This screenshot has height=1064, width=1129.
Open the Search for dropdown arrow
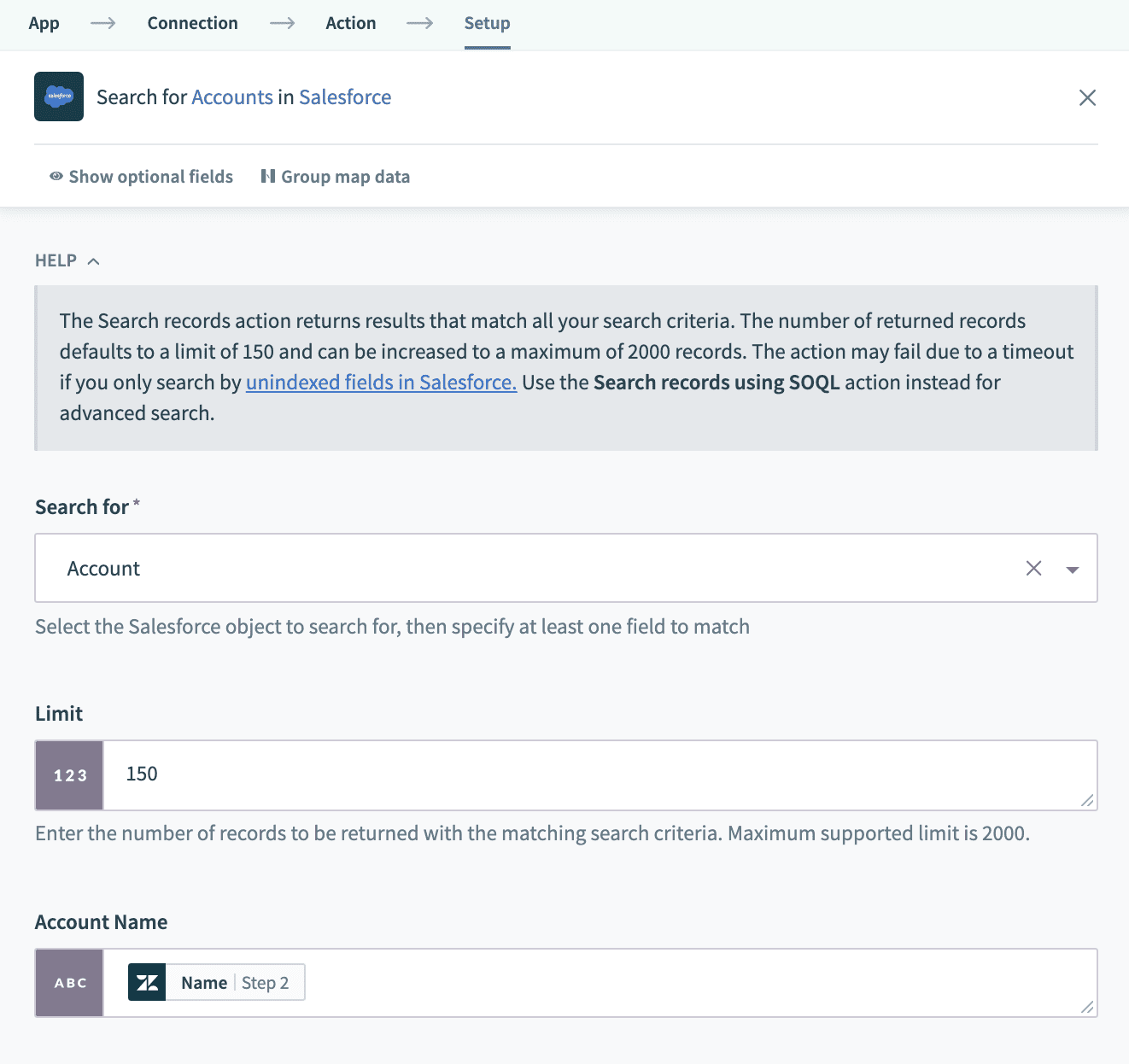coord(1073,570)
